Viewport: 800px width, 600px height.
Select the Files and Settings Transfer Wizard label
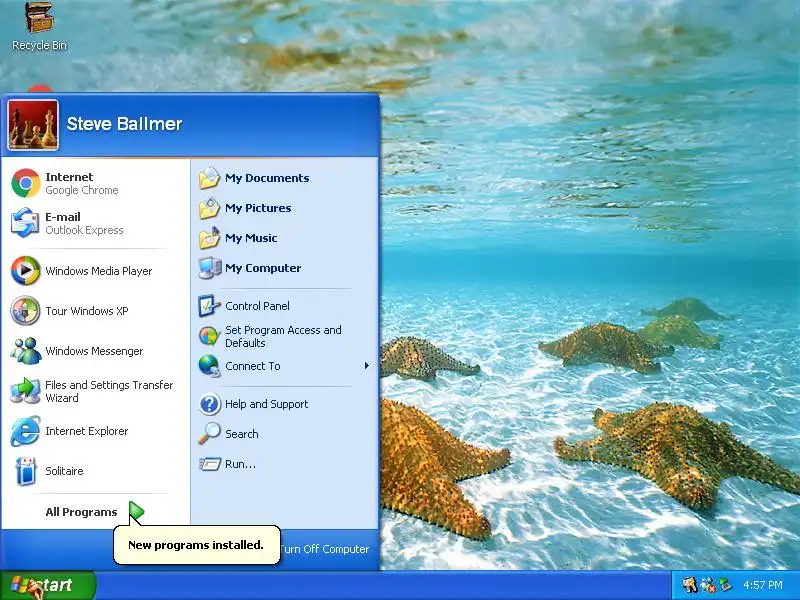coord(109,391)
